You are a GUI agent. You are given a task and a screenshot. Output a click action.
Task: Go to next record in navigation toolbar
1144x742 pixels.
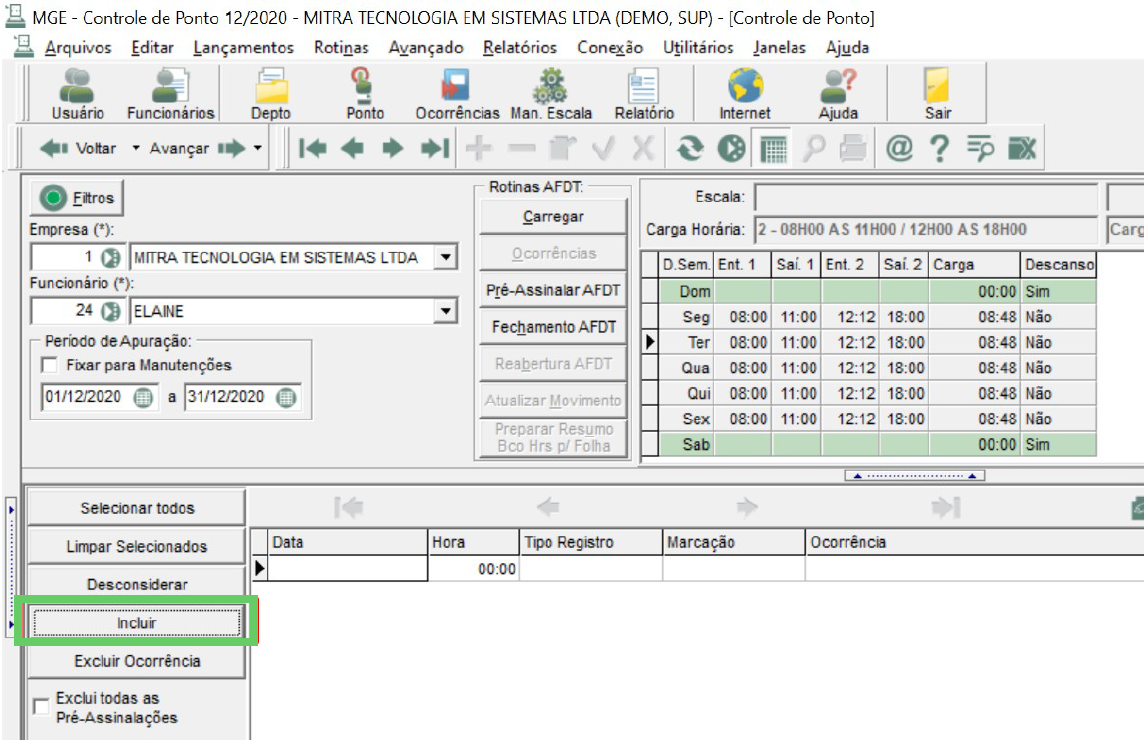tap(393, 148)
